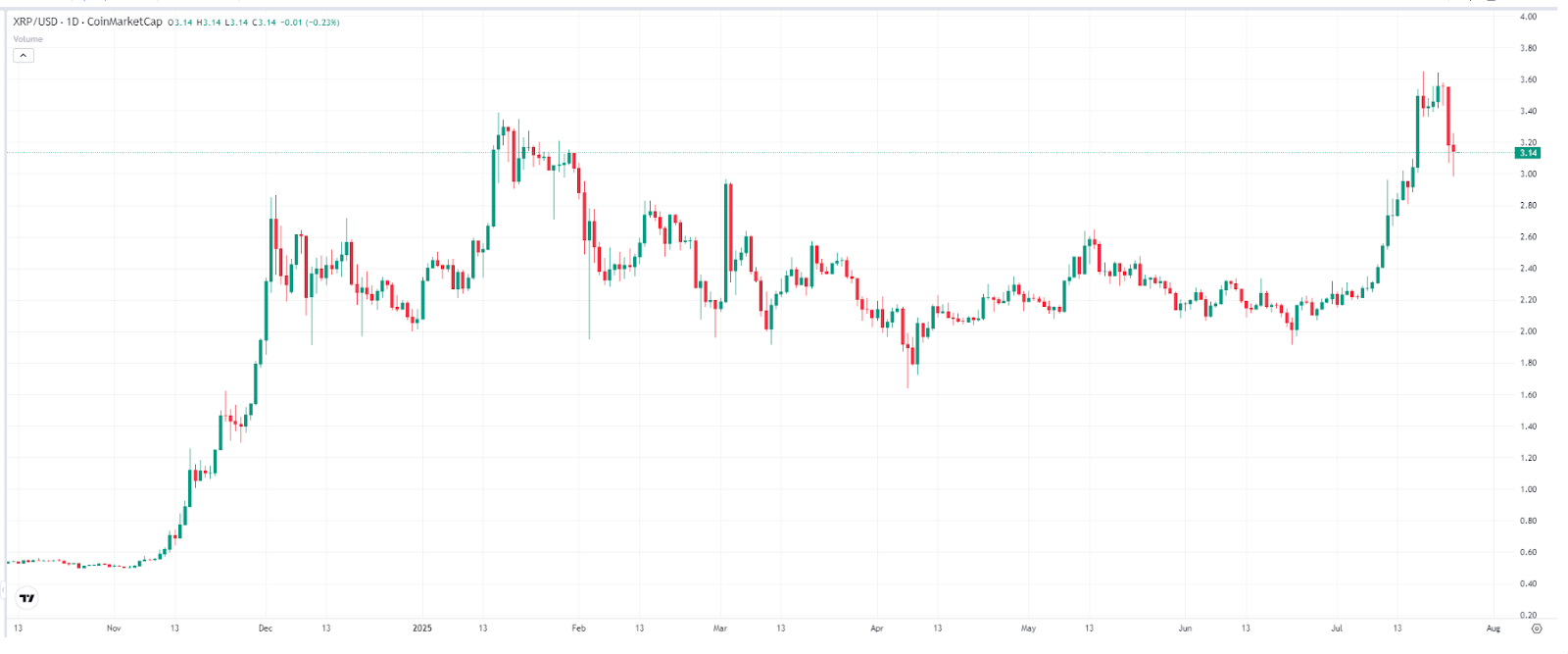Select the Volume indicator title
This screenshot has width=1568, height=654.
pyautogui.click(x=26, y=39)
